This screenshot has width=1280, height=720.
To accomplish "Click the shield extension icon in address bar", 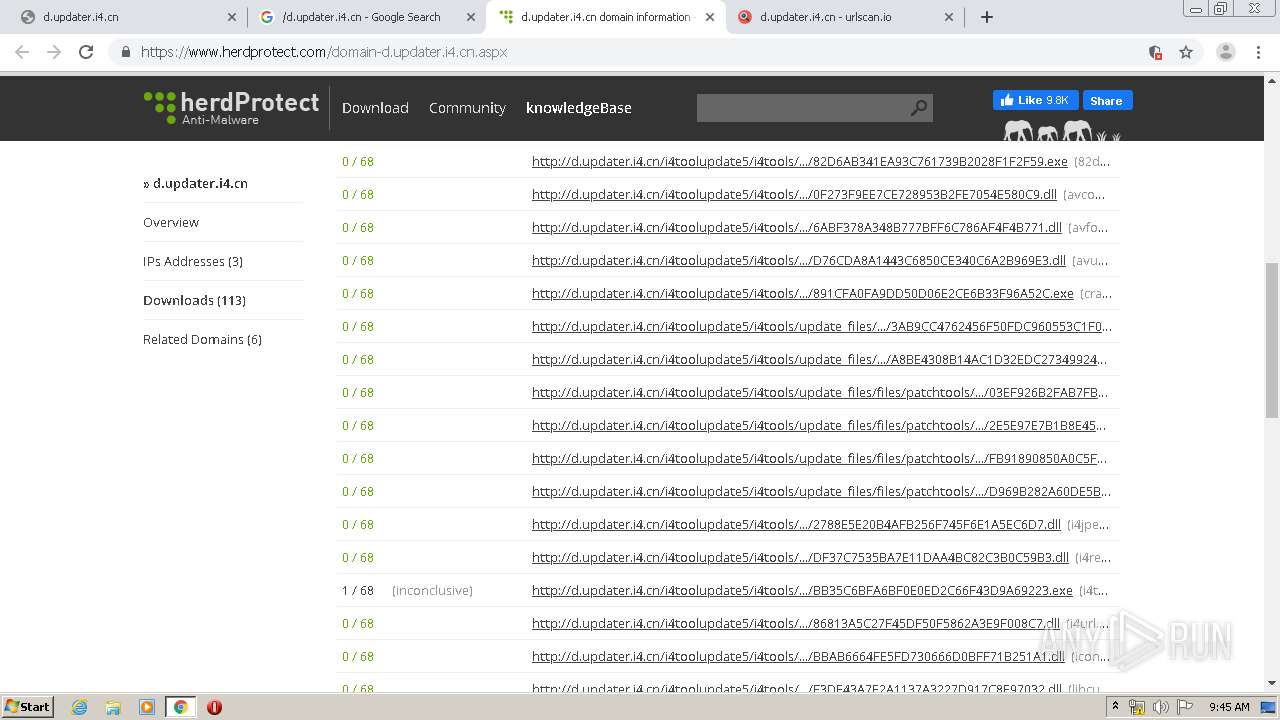I will tap(1156, 52).
